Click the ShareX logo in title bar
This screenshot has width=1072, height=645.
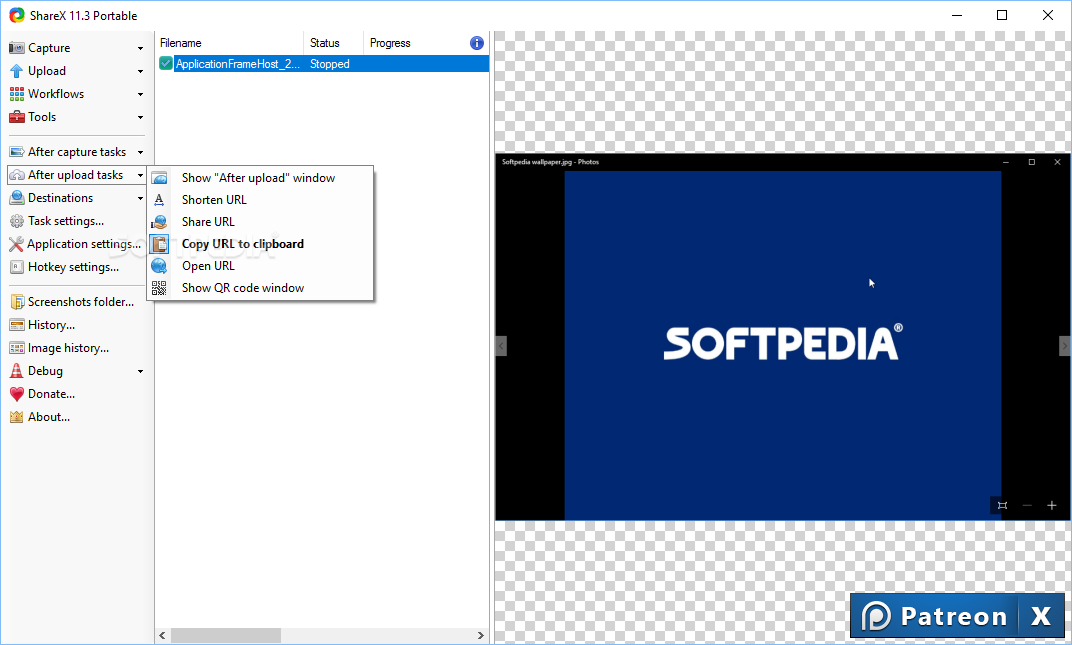tap(16, 15)
